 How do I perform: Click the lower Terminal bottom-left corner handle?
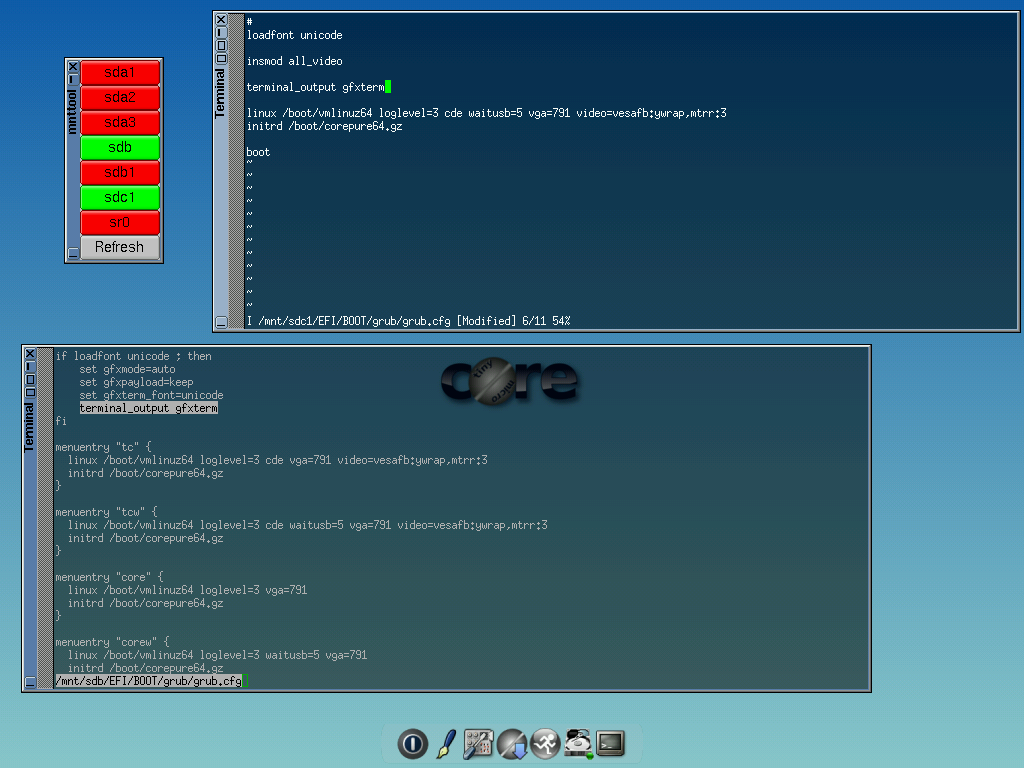point(29,682)
